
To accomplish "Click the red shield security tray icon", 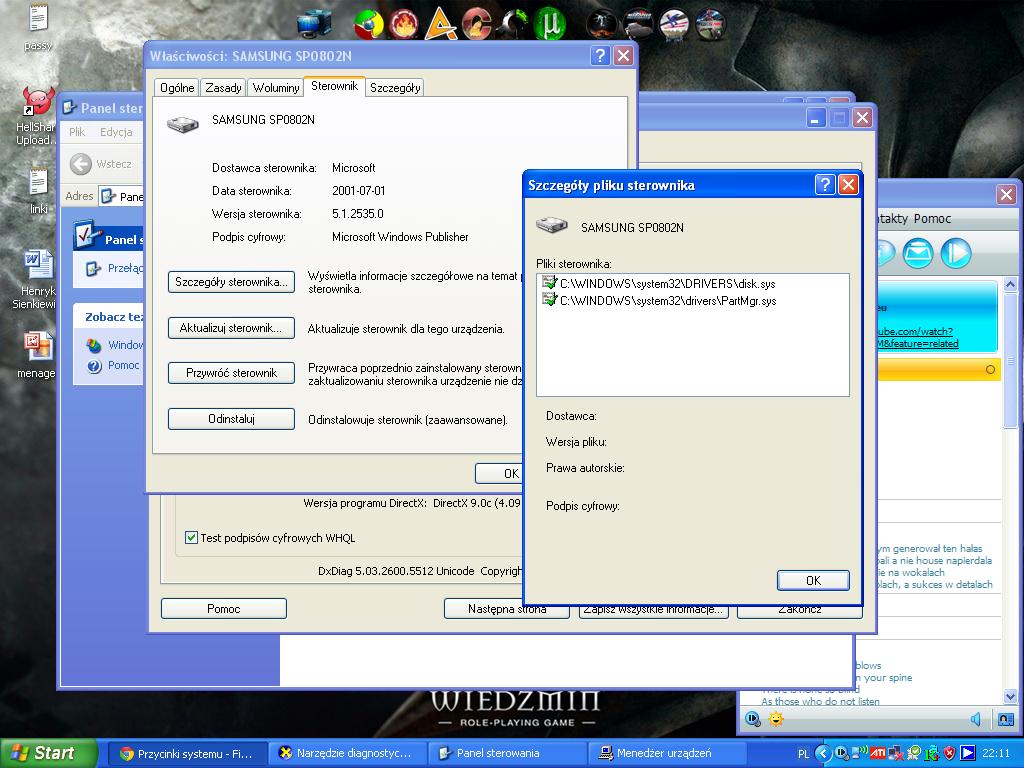I will (950, 753).
